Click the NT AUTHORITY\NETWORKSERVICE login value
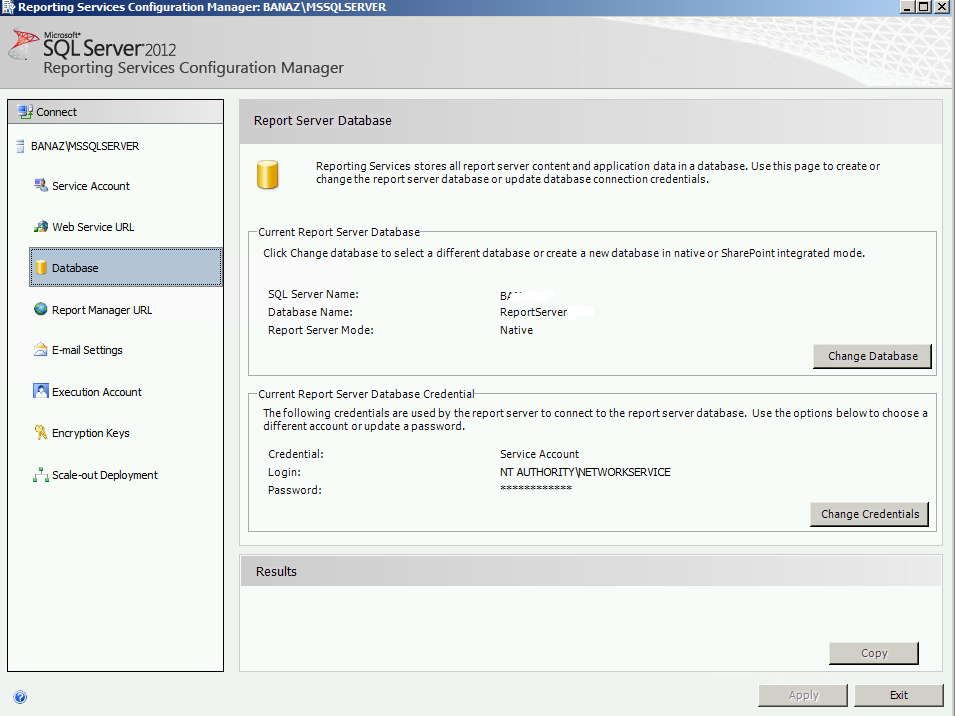The width and height of the screenshot is (955, 716). [x=585, y=472]
